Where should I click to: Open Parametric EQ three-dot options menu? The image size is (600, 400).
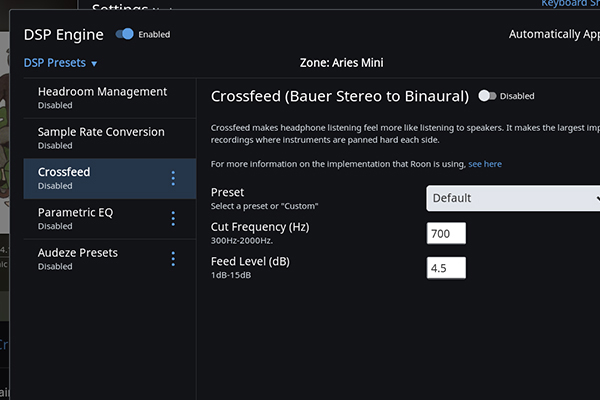(173, 218)
